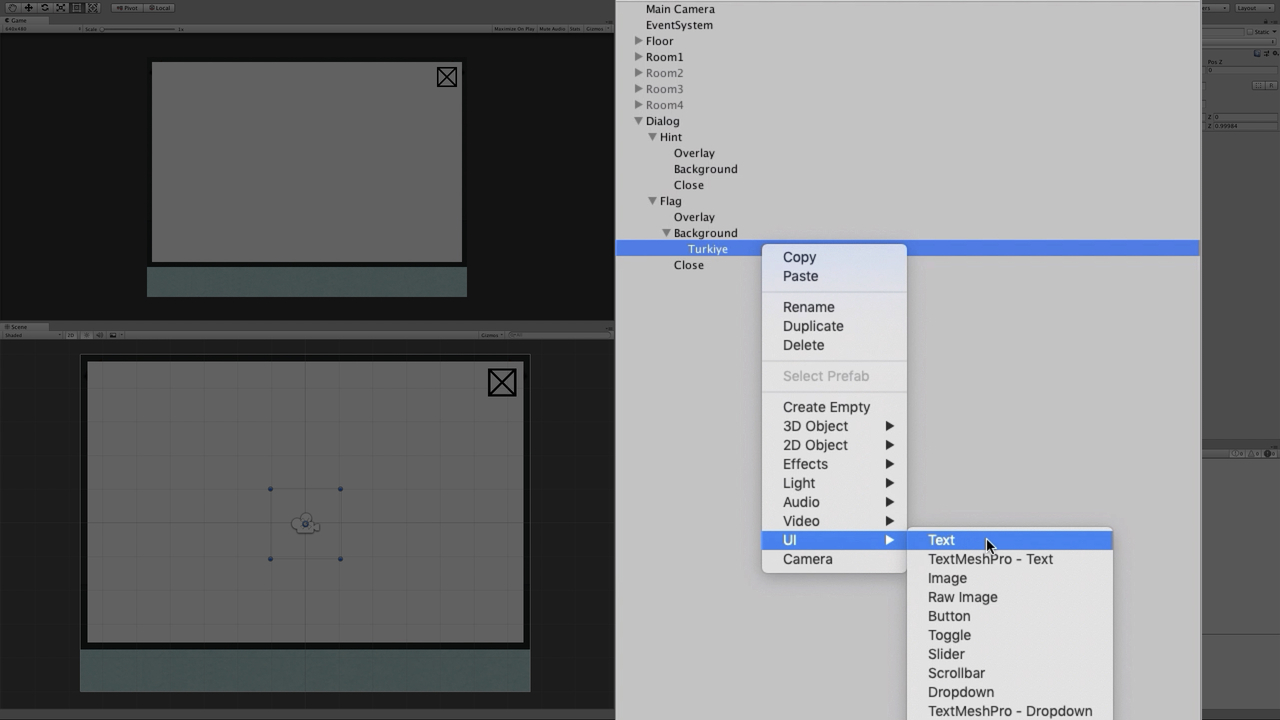Viewport: 1280px width, 720px height.
Task: Click the Pos Z input field
Action: coord(1240,70)
